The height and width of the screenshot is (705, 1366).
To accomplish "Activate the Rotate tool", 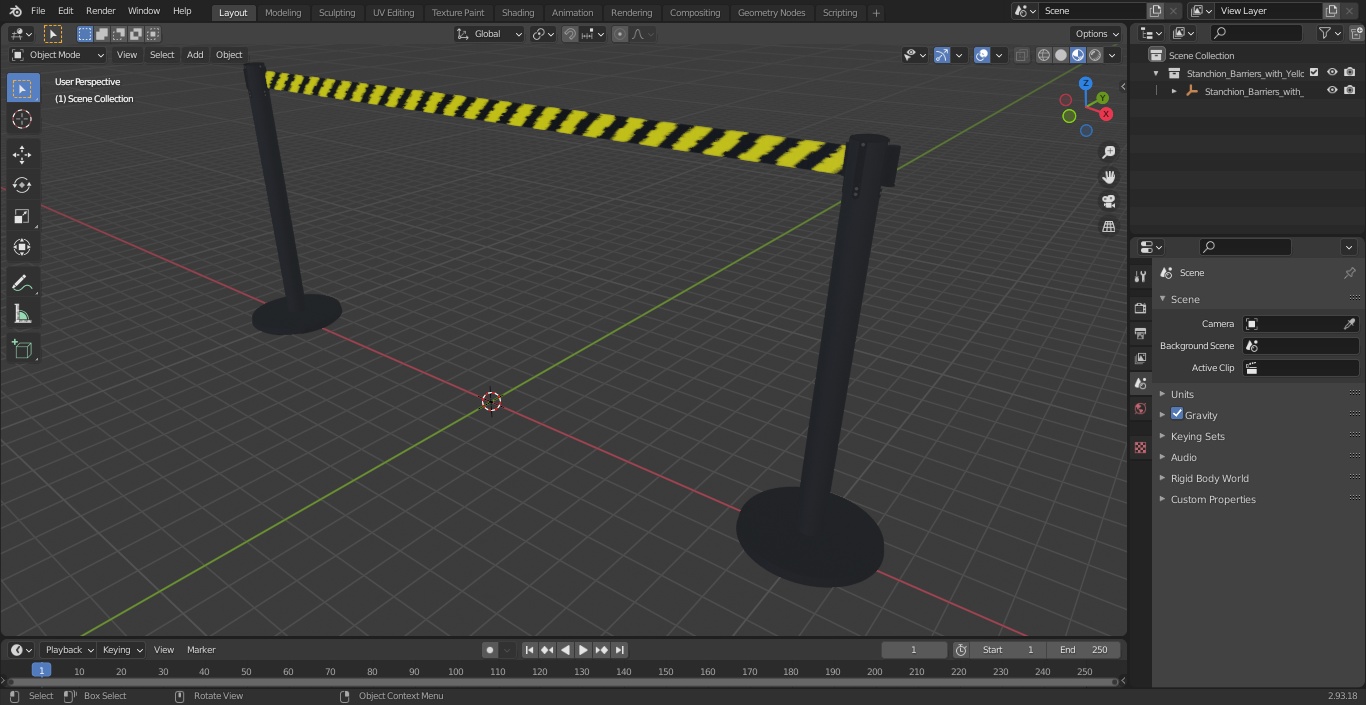I will point(22,185).
